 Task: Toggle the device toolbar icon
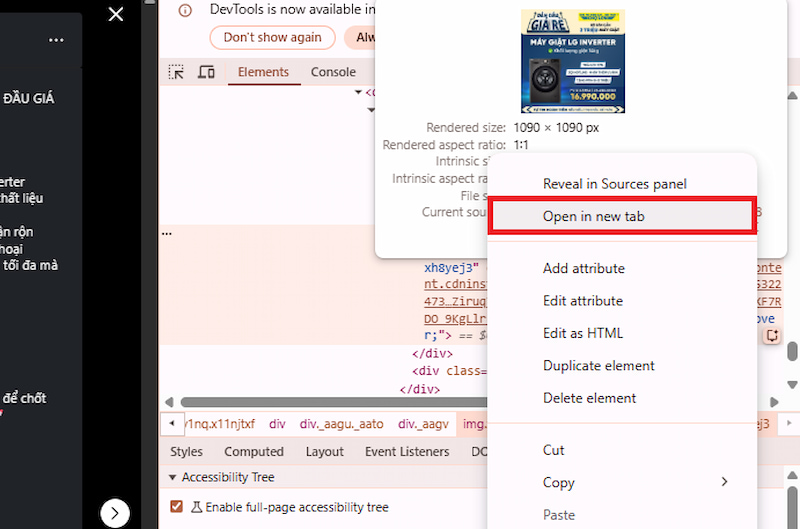coord(206,72)
